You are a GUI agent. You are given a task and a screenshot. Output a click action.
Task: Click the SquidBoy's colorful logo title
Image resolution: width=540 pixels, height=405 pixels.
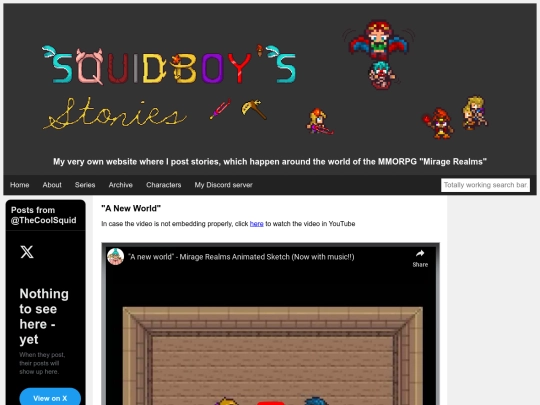169,65
